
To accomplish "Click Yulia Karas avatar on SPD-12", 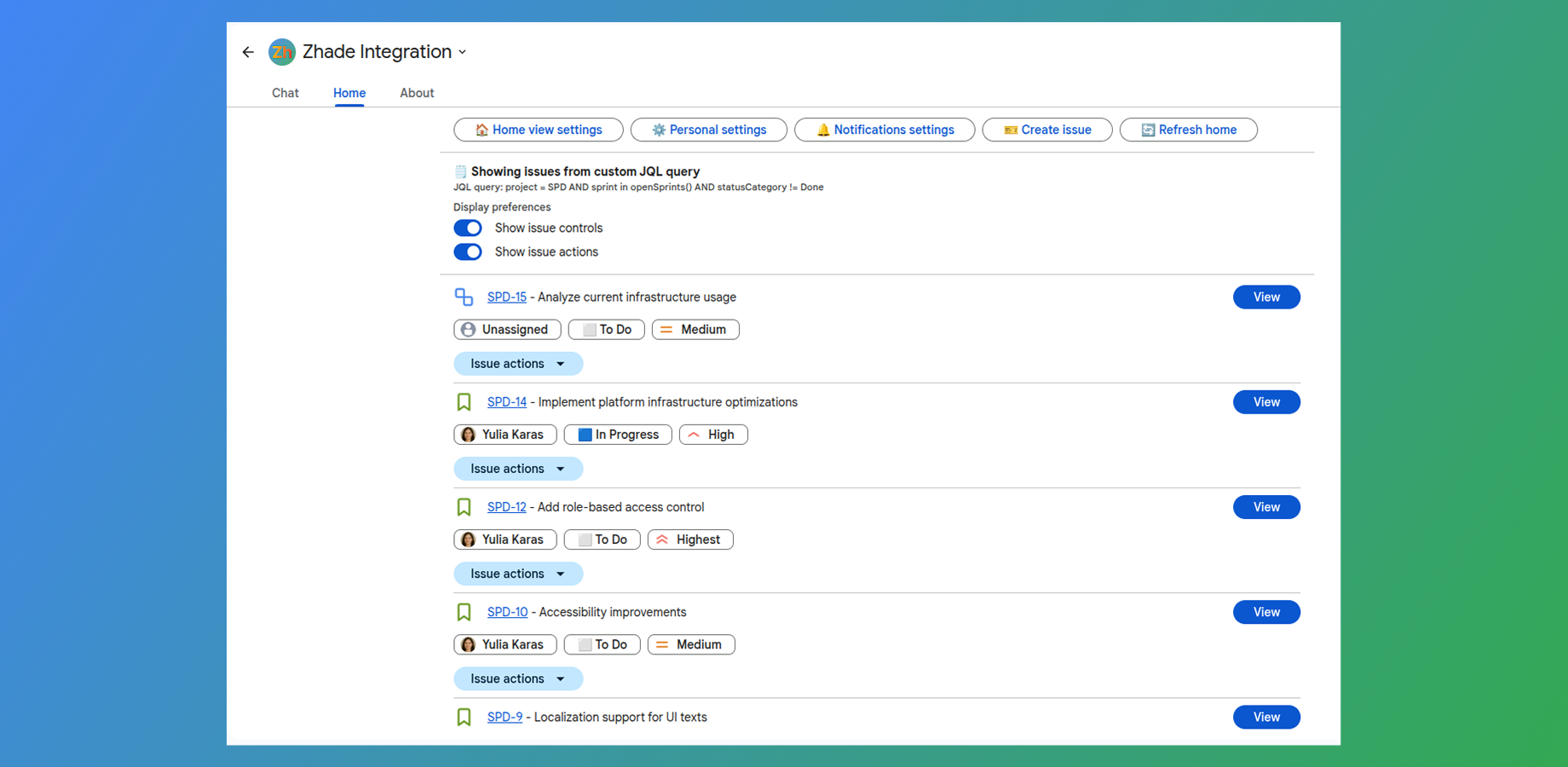I will (468, 539).
